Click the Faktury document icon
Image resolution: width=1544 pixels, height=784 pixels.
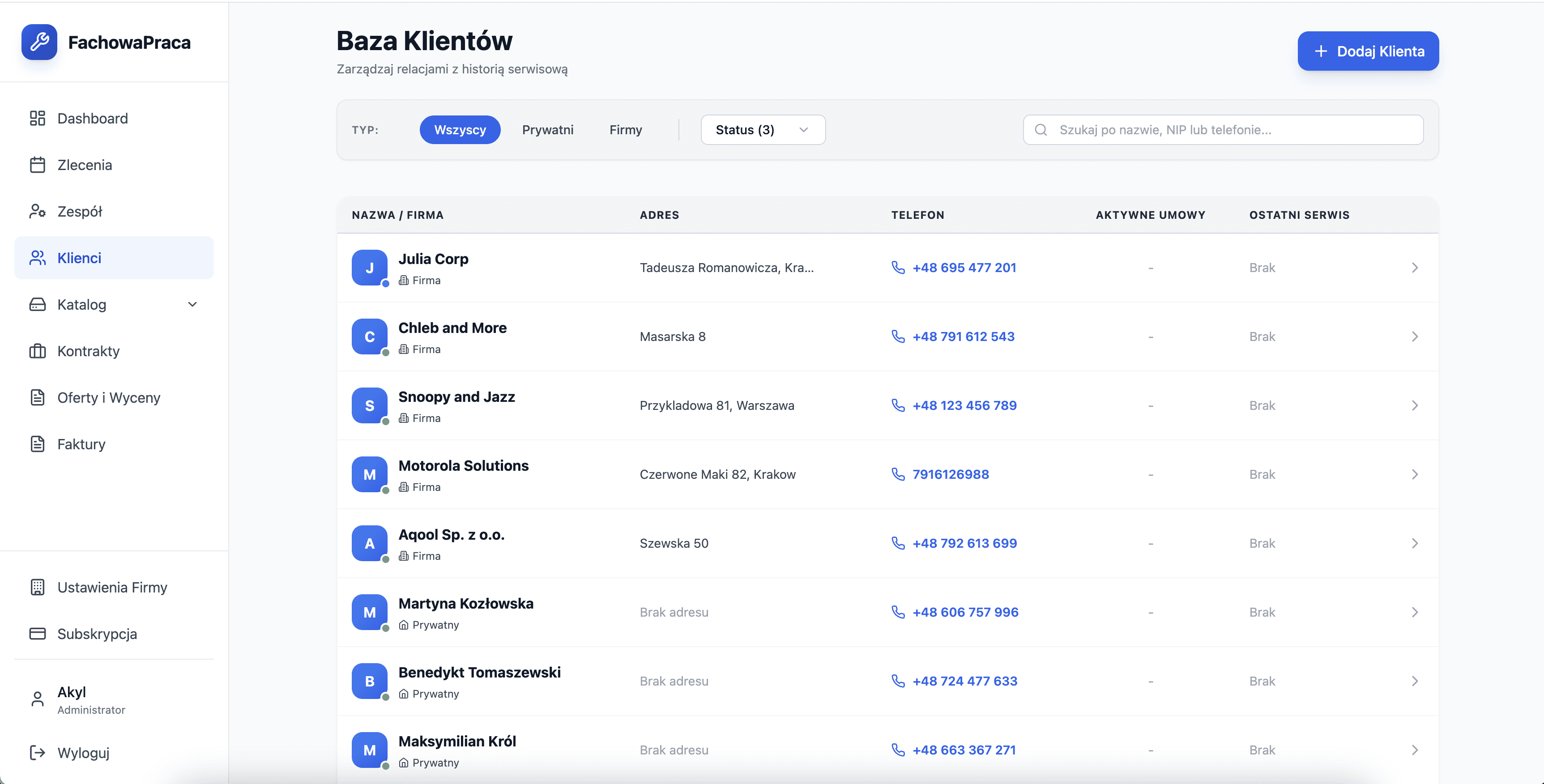point(37,444)
